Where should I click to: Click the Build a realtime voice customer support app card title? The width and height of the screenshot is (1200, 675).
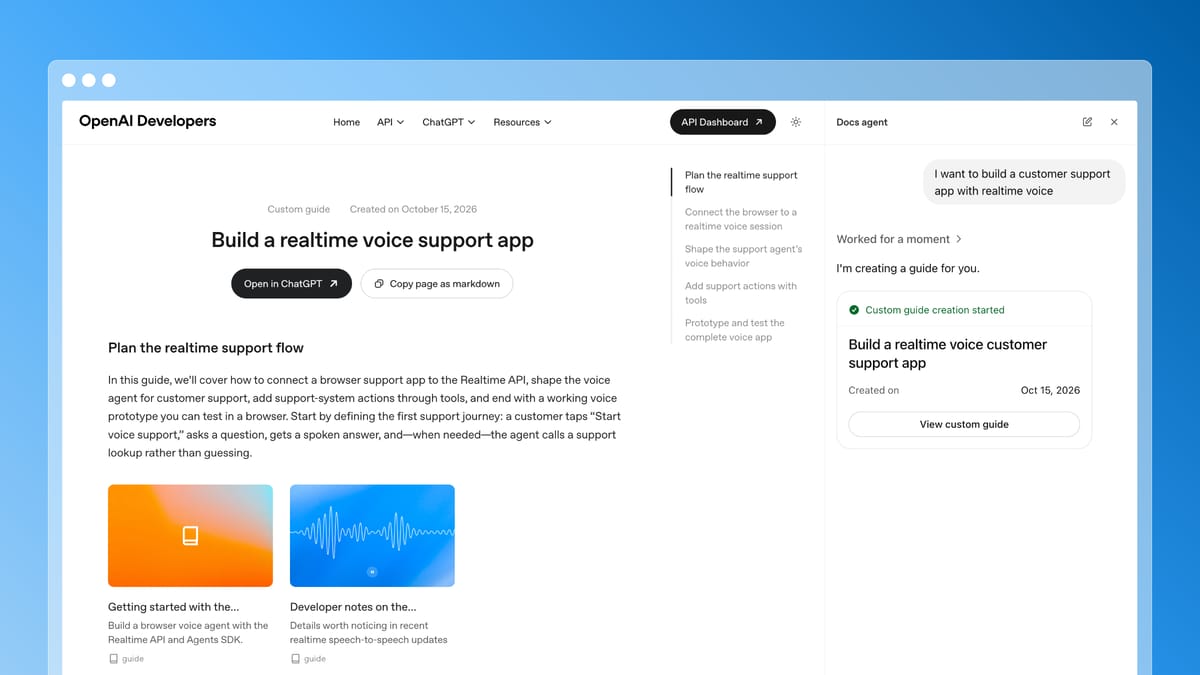coord(948,353)
